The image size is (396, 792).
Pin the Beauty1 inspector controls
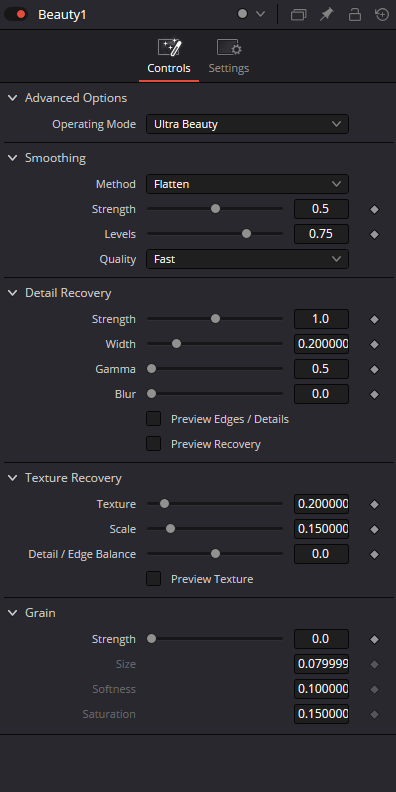pyautogui.click(x=327, y=15)
